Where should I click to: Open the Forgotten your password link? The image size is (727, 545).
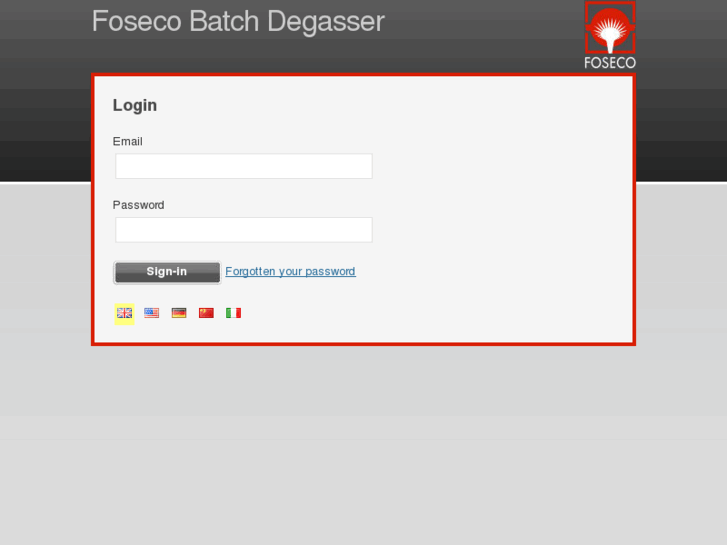(x=291, y=271)
